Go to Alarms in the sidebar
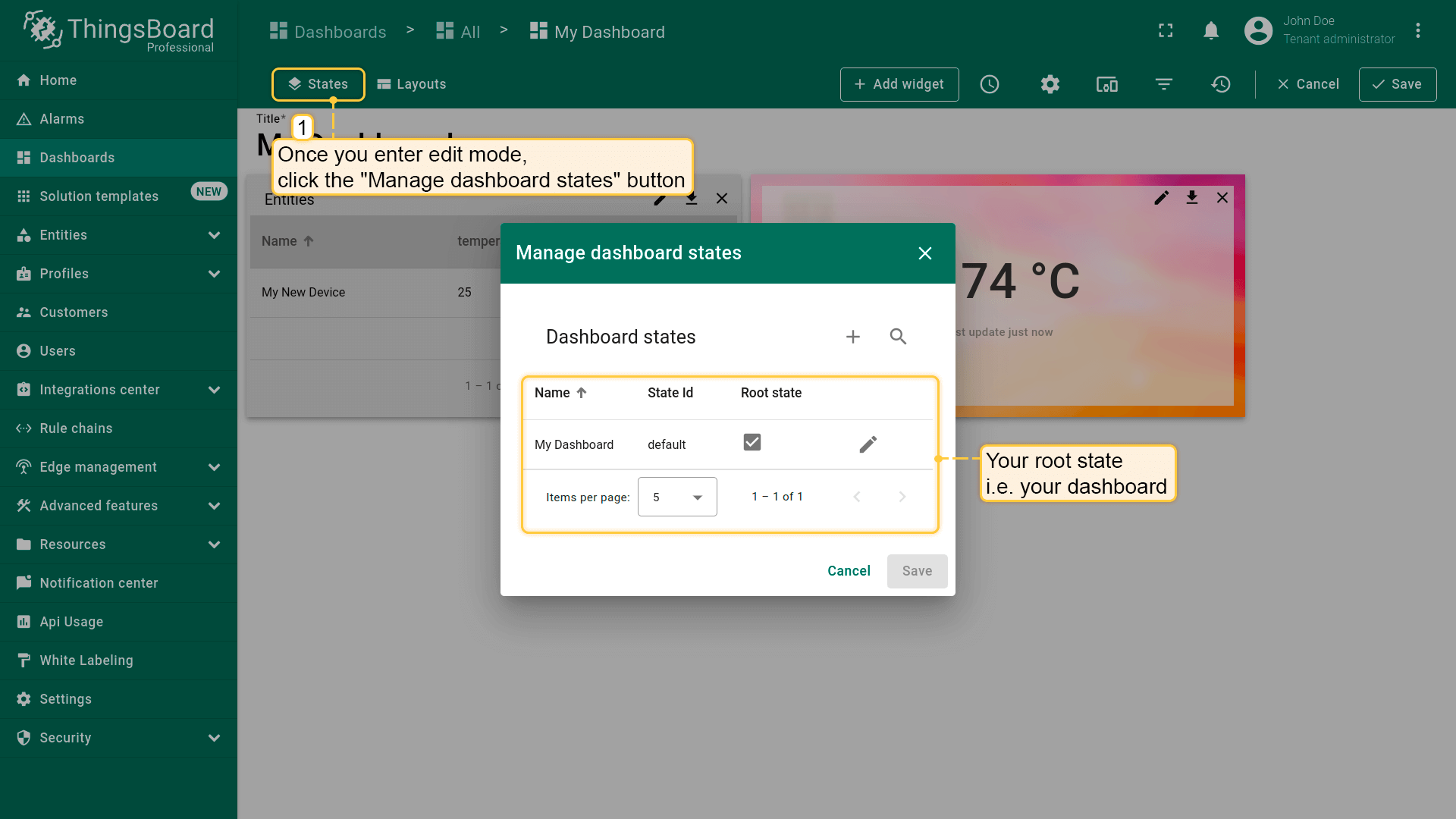This screenshot has width=1456, height=819. pyautogui.click(x=62, y=119)
